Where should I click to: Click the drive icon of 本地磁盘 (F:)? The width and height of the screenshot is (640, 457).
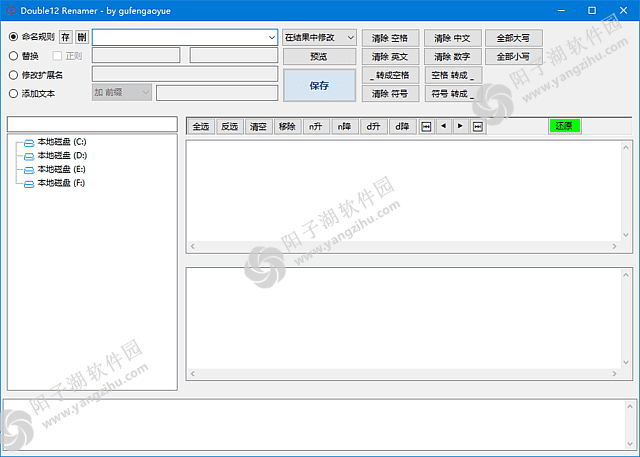coord(29,184)
